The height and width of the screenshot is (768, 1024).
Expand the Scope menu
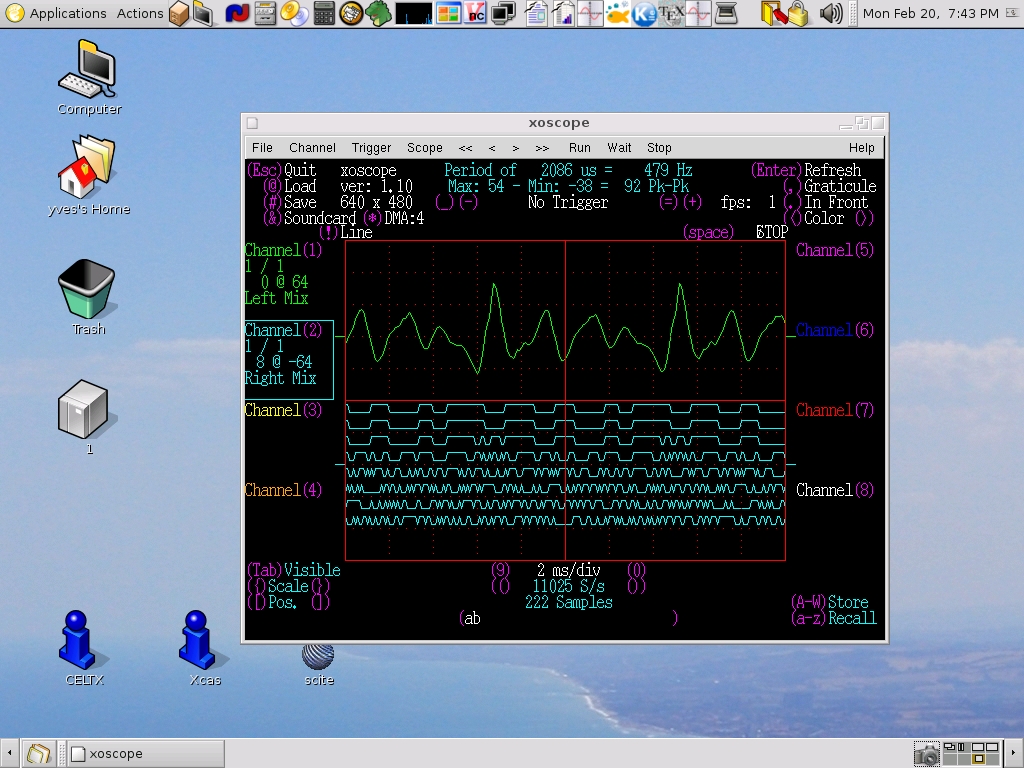point(424,148)
